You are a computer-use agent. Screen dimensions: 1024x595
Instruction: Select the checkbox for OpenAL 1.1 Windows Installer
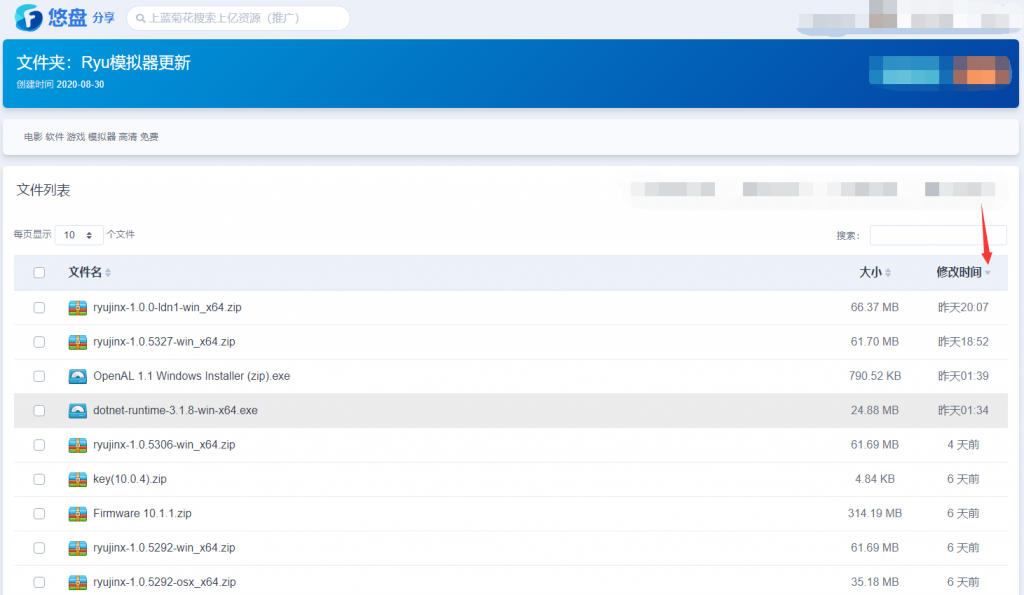point(39,376)
